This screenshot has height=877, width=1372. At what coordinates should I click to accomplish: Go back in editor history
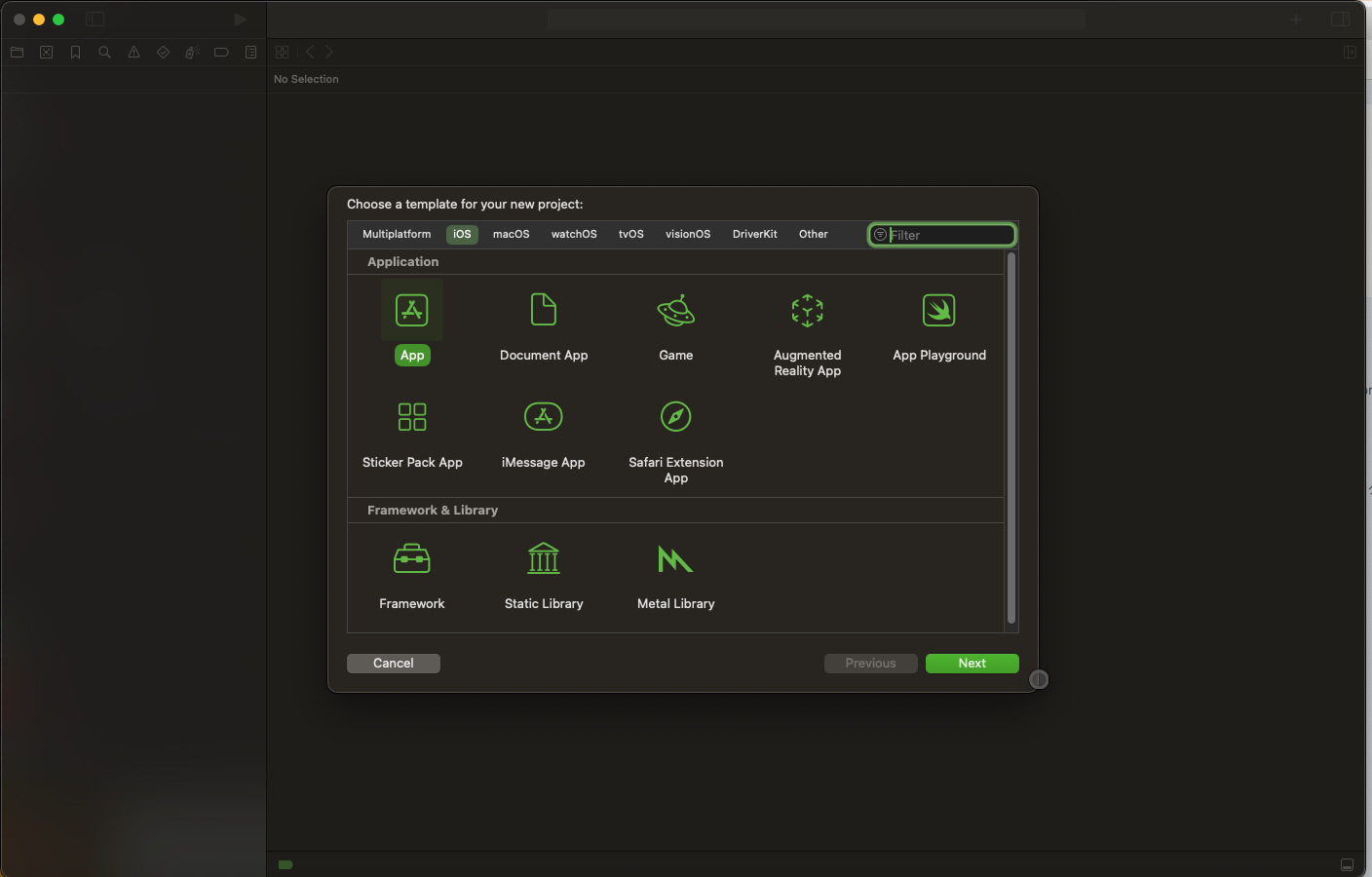coord(310,53)
